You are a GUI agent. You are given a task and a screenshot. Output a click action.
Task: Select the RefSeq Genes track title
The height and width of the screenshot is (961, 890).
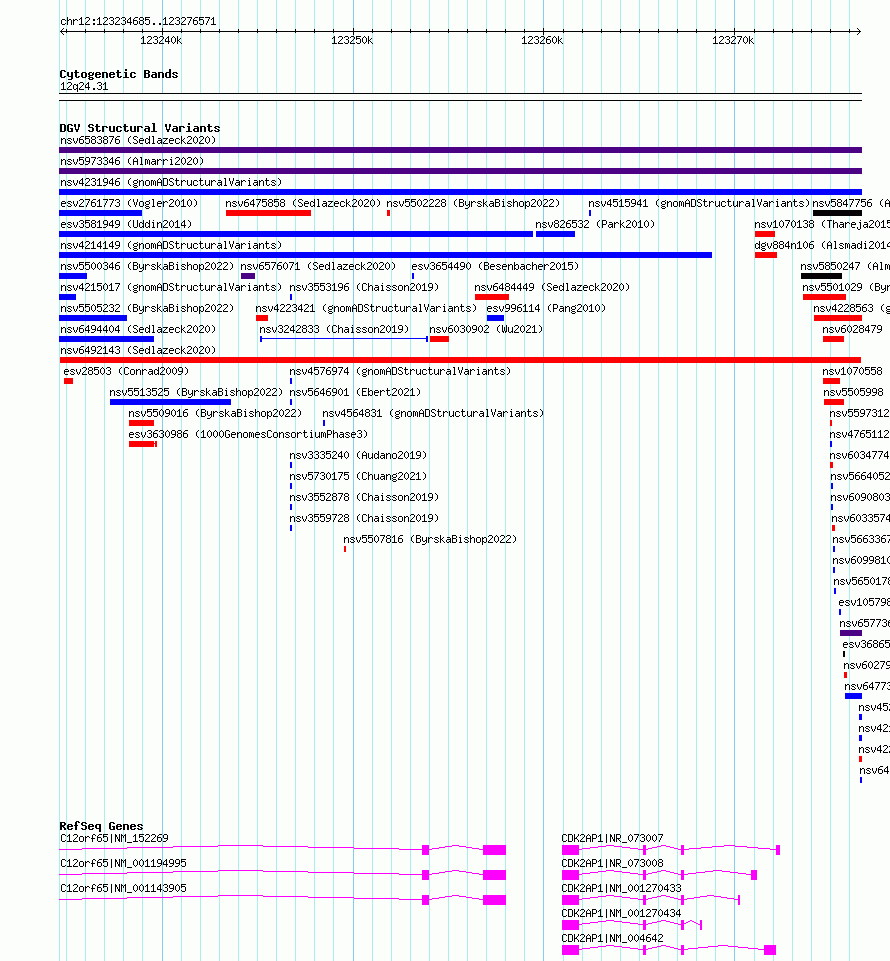(x=101, y=826)
